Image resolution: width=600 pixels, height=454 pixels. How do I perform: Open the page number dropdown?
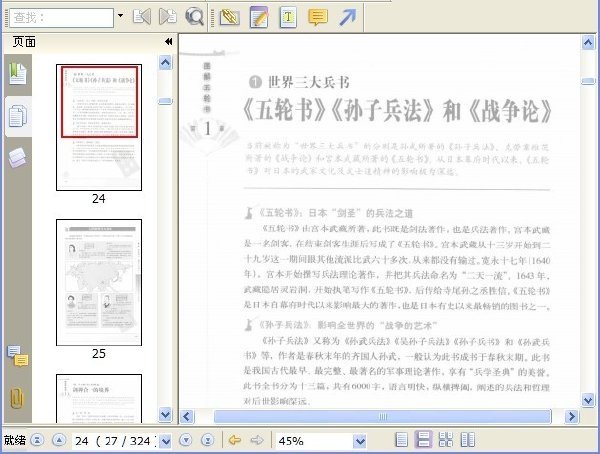(165, 441)
